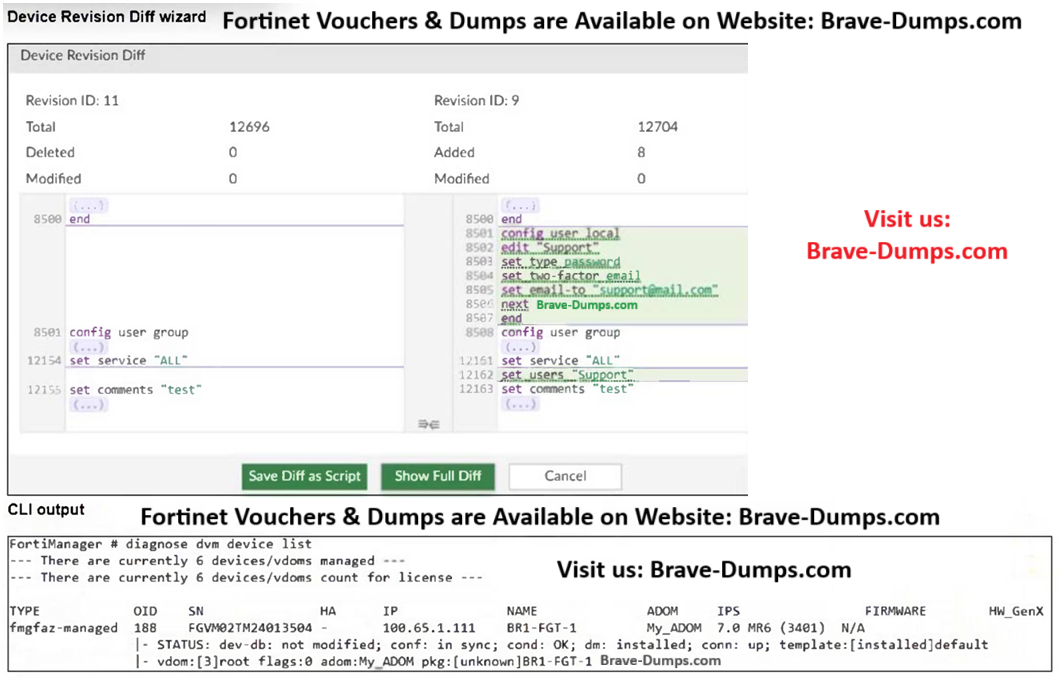1060x699 pixels.
Task: Click the "Revision ID: 11" heading
Action: tap(73, 101)
